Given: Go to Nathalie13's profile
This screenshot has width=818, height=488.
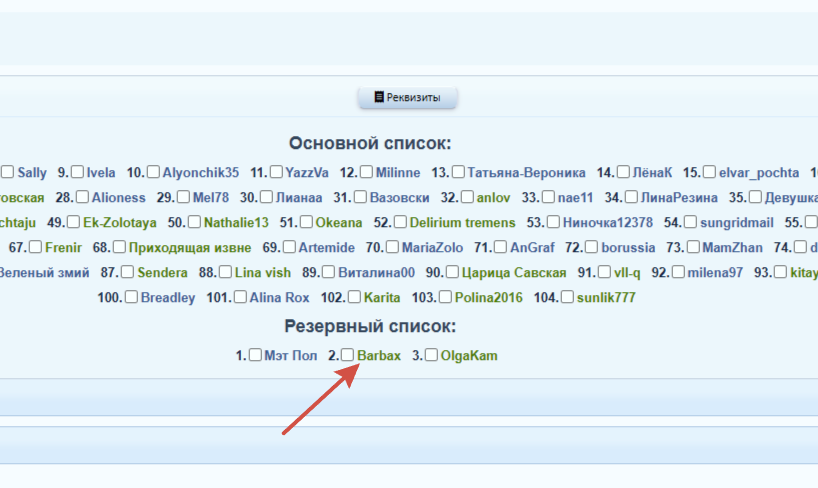Looking at the screenshot, I should click(x=236, y=223).
